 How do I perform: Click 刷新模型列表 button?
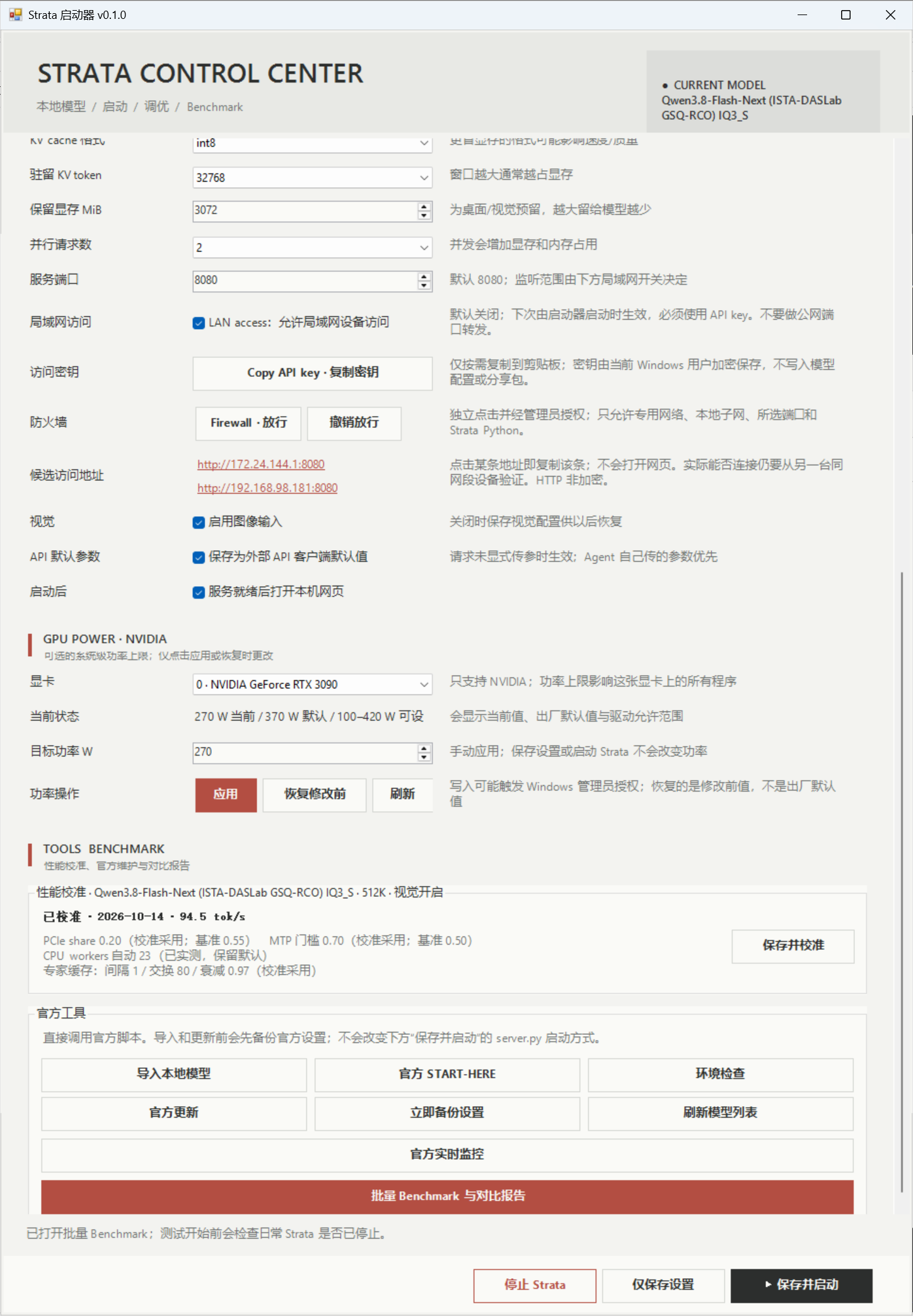point(721,1114)
